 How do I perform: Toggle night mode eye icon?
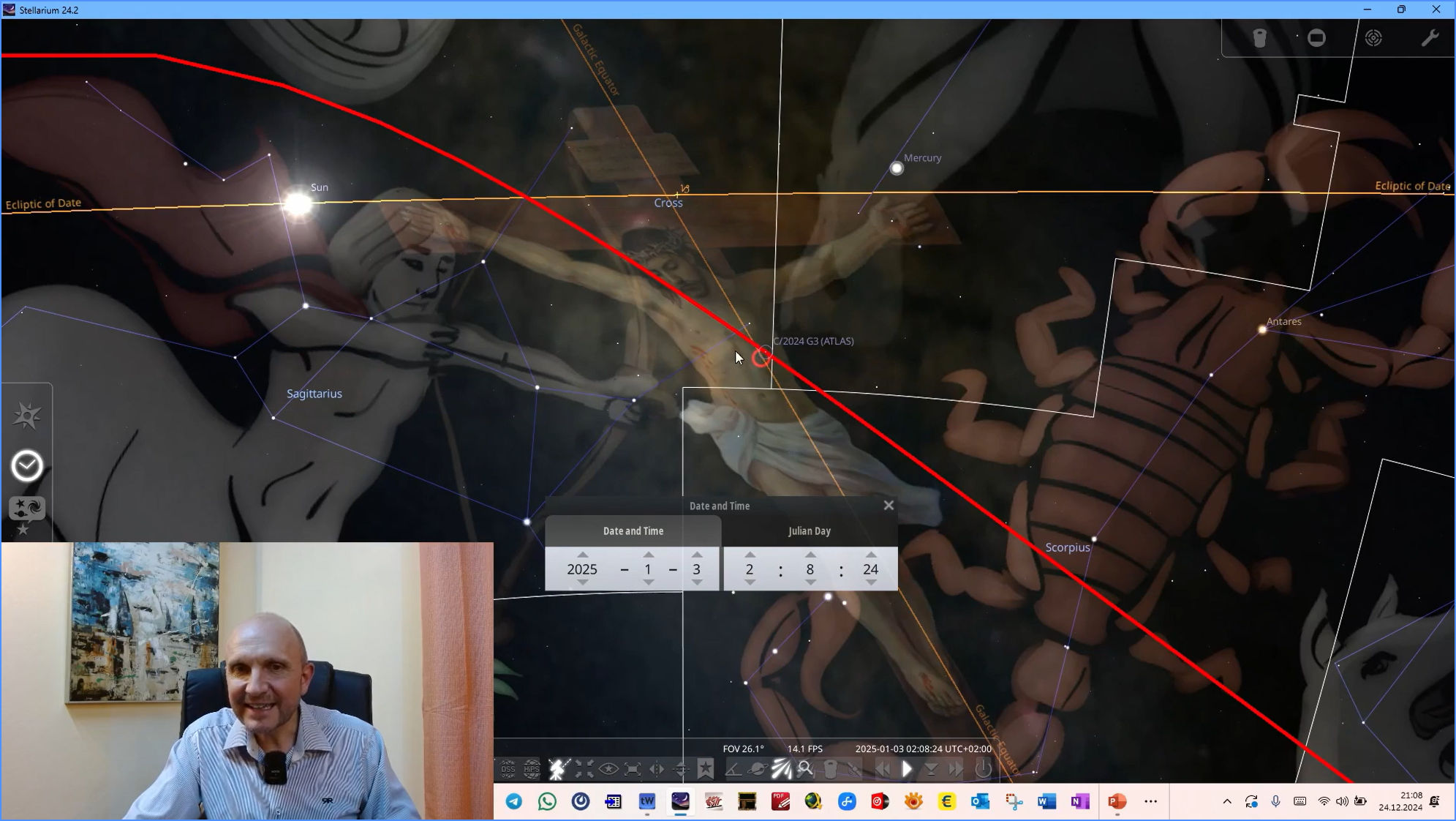coord(608,769)
